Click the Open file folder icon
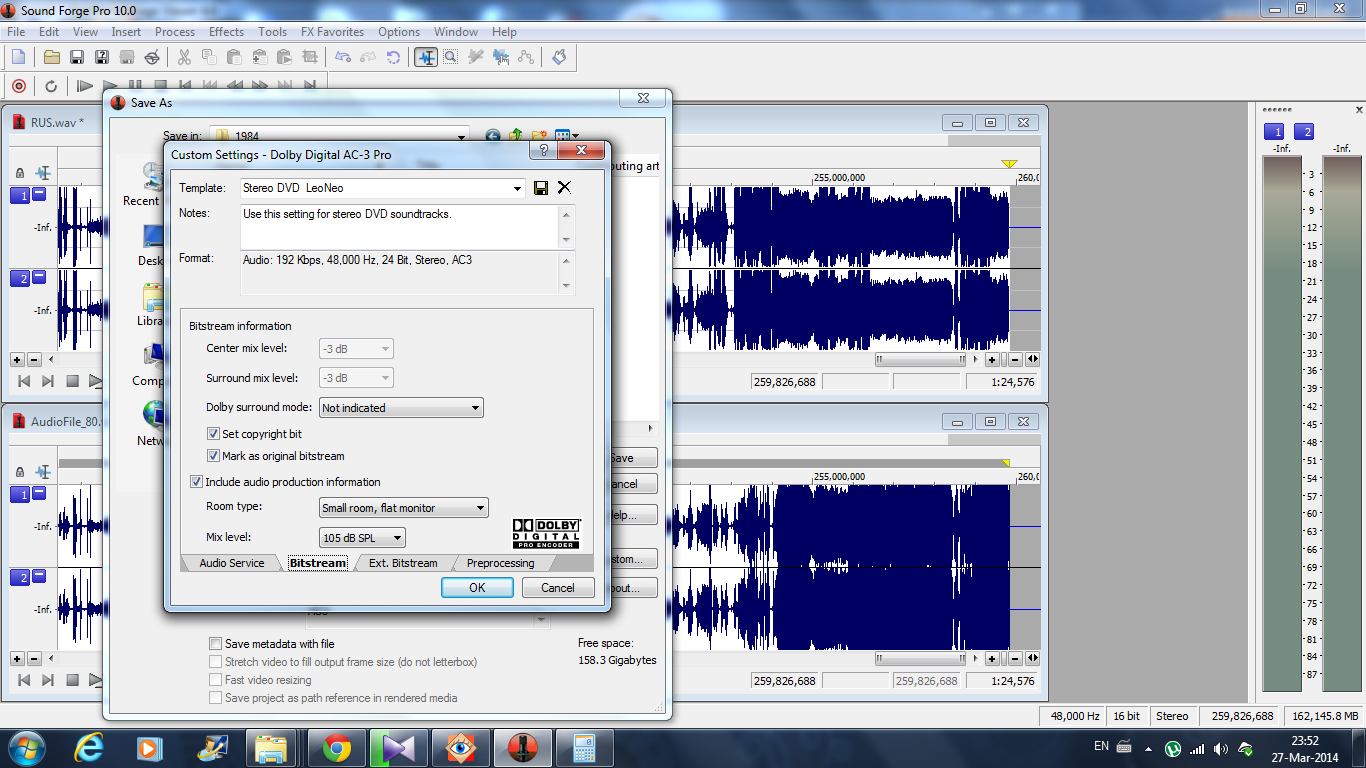 52,57
